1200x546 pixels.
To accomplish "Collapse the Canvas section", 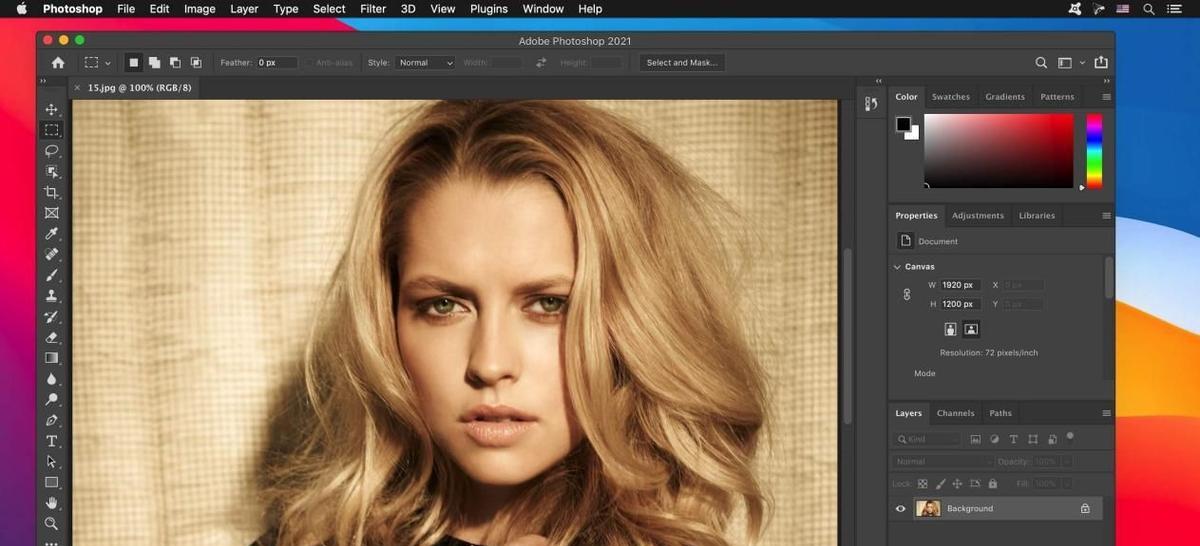I will 897,267.
